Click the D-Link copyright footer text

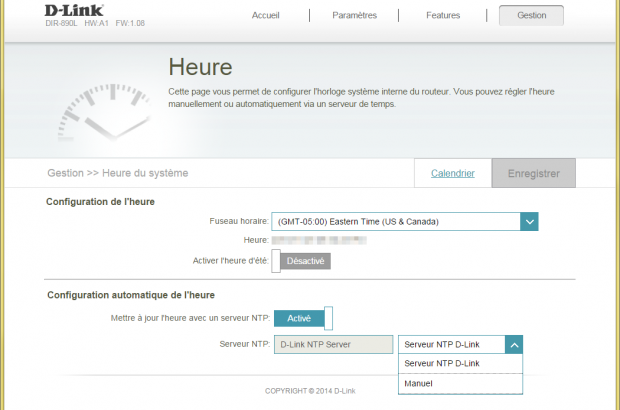309,391
